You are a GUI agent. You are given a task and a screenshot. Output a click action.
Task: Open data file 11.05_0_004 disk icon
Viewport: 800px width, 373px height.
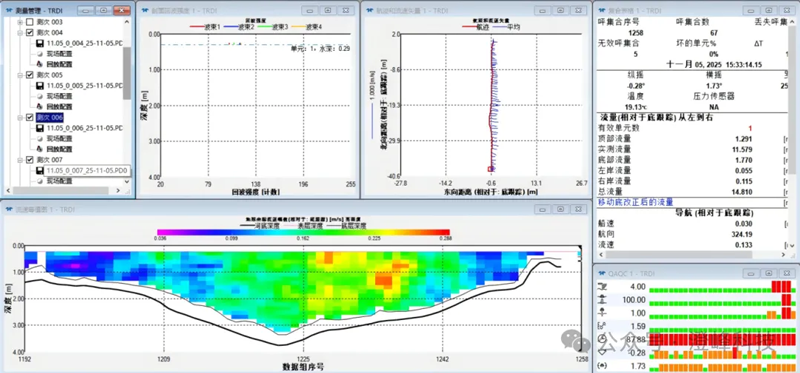(x=40, y=43)
